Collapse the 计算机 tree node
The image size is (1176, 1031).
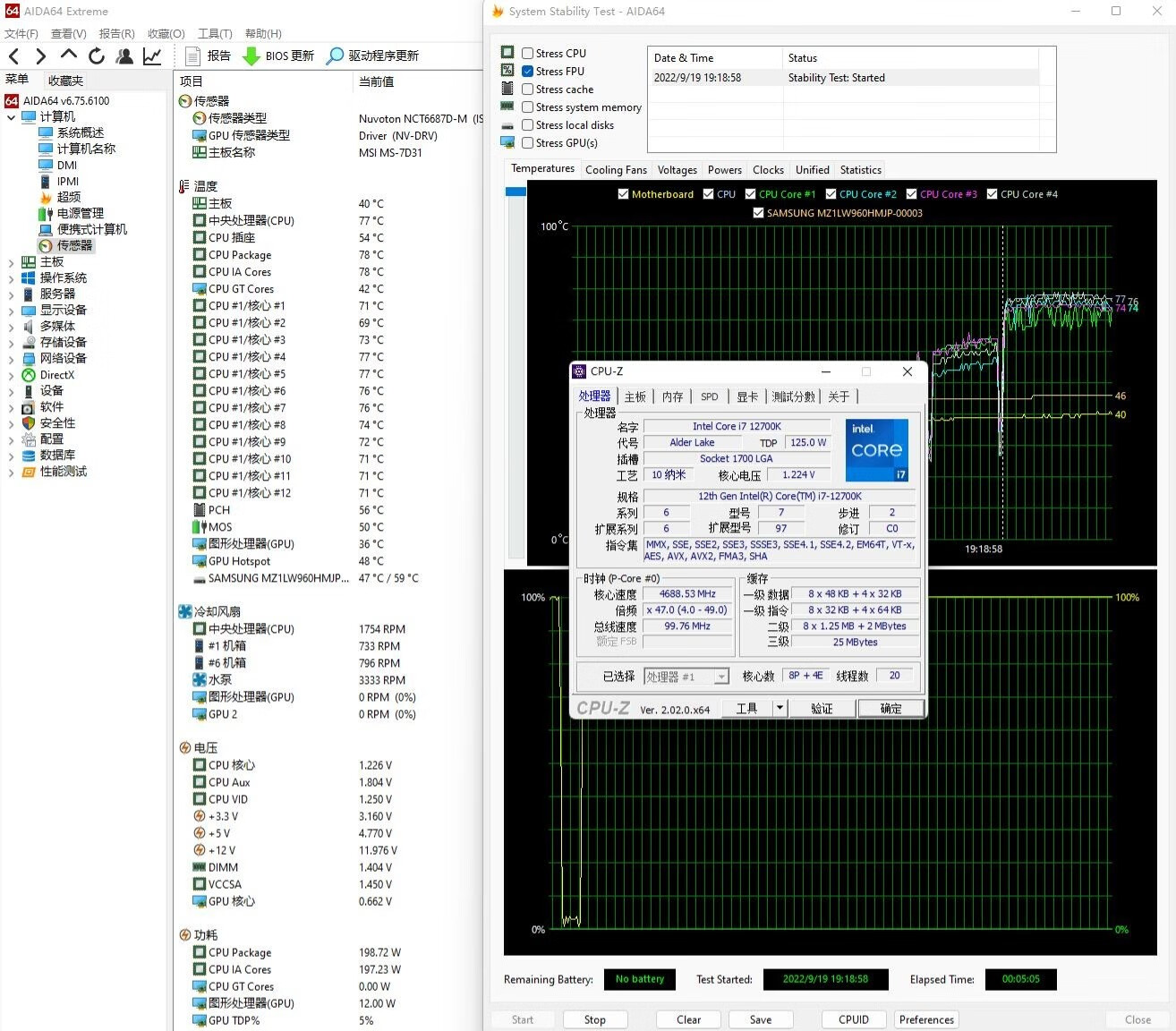click(x=11, y=117)
